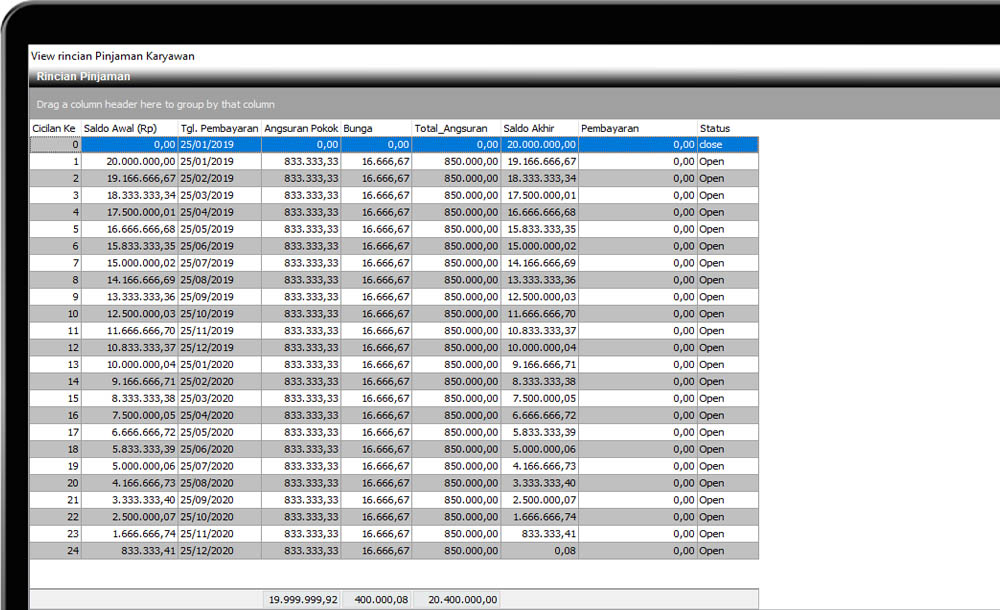Sort by the Status column header
Screen dimensions: 1000x610
pyautogui.click(x=727, y=128)
